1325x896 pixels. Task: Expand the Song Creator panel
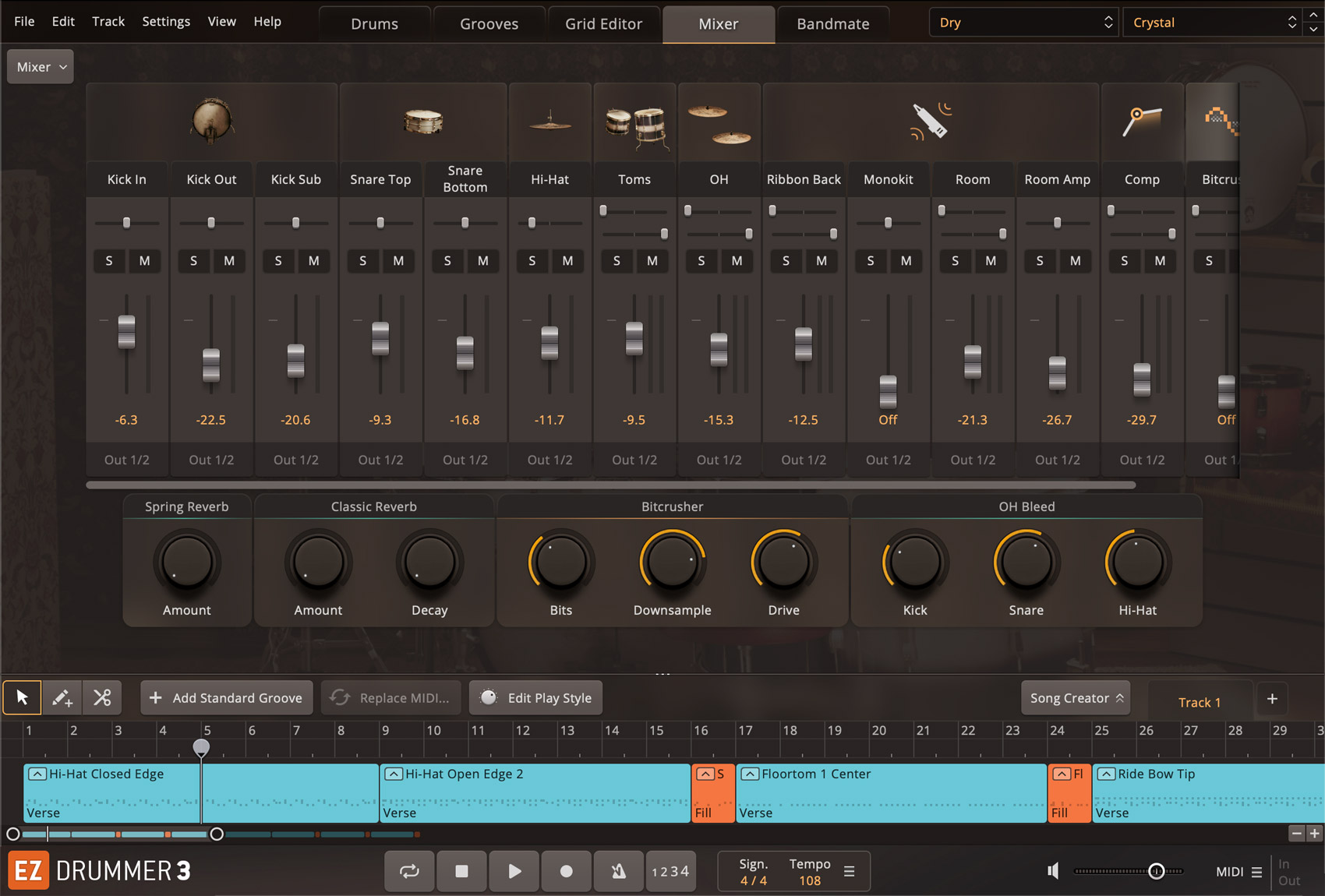(1076, 698)
